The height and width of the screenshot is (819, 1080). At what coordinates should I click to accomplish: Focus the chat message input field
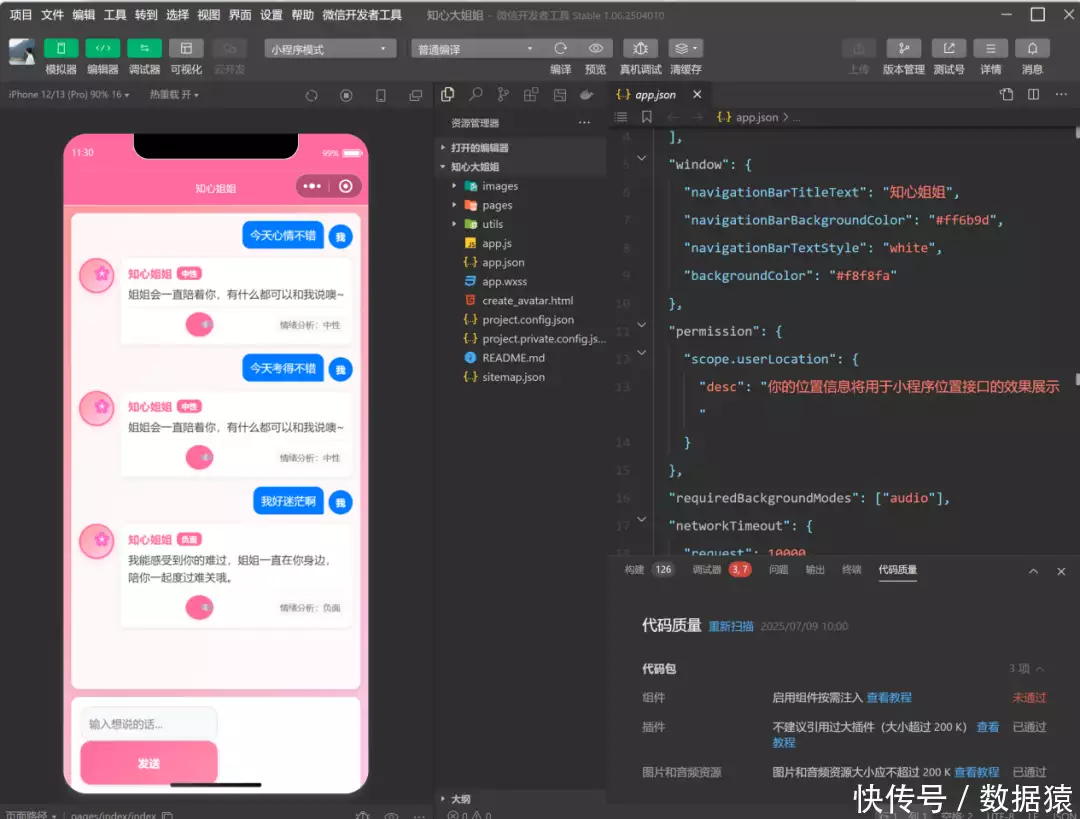point(149,724)
